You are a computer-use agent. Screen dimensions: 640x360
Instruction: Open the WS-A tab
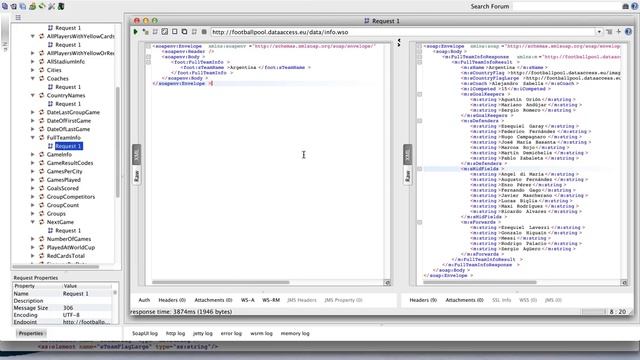tap(247, 300)
